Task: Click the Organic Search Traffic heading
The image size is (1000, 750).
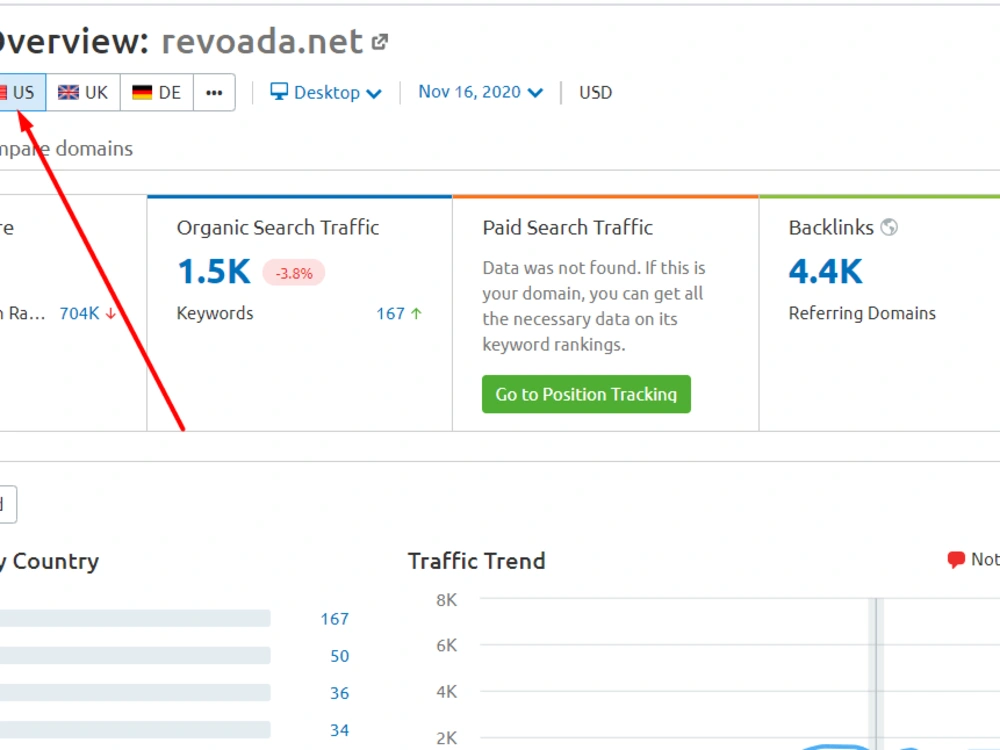Action: click(278, 228)
